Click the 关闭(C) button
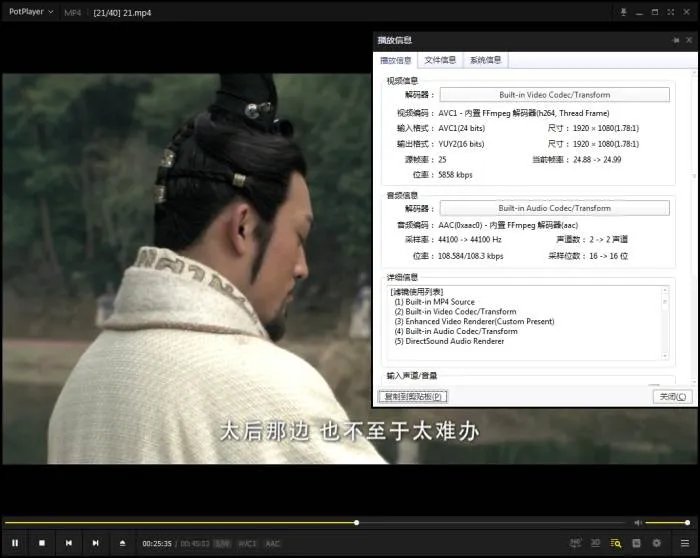700x558 pixels. (x=673, y=396)
